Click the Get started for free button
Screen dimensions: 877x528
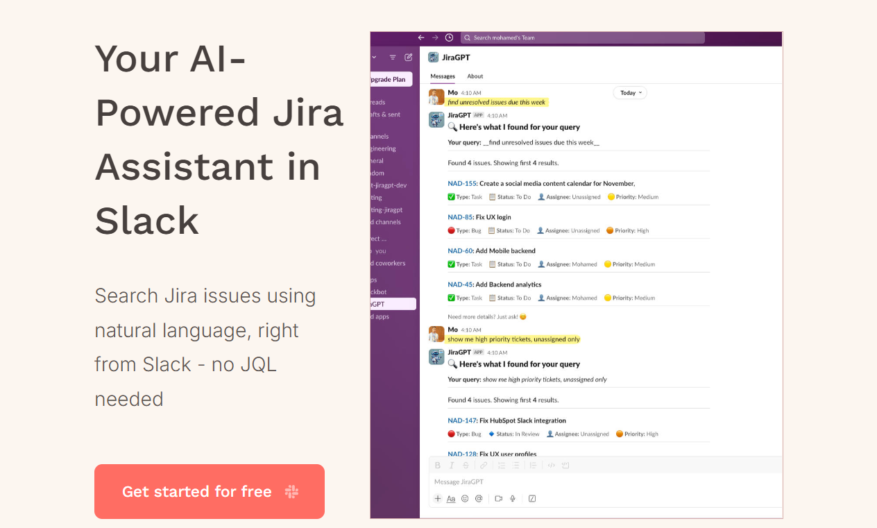coord(209,491)
